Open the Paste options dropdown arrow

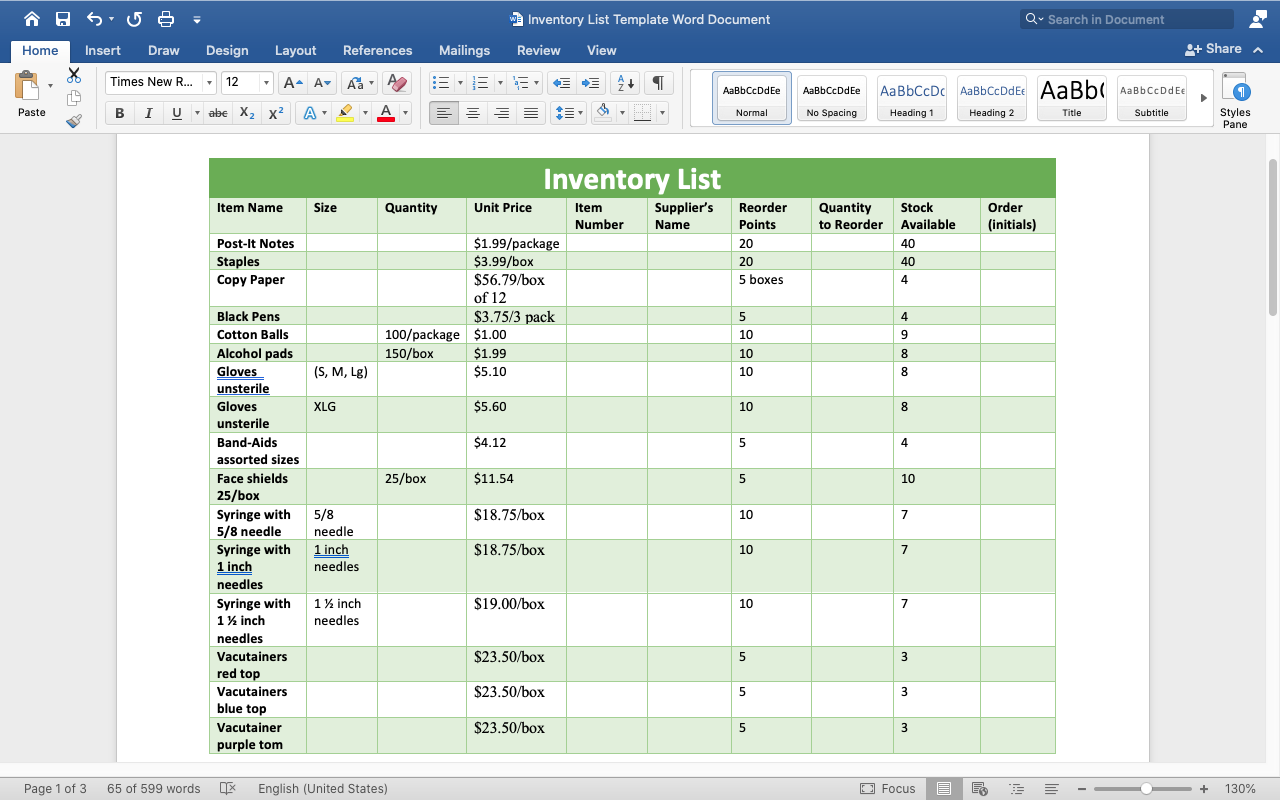(51, 86)
